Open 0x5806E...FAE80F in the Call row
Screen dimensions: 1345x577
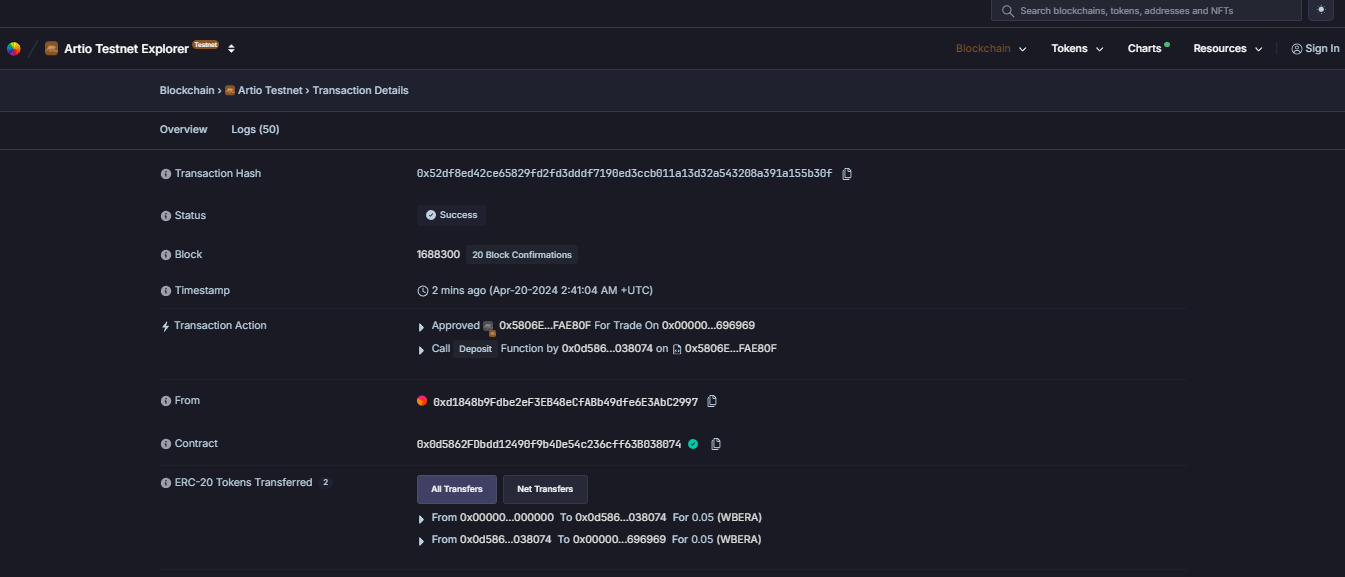pyautogui.click(x=731, y=349)
